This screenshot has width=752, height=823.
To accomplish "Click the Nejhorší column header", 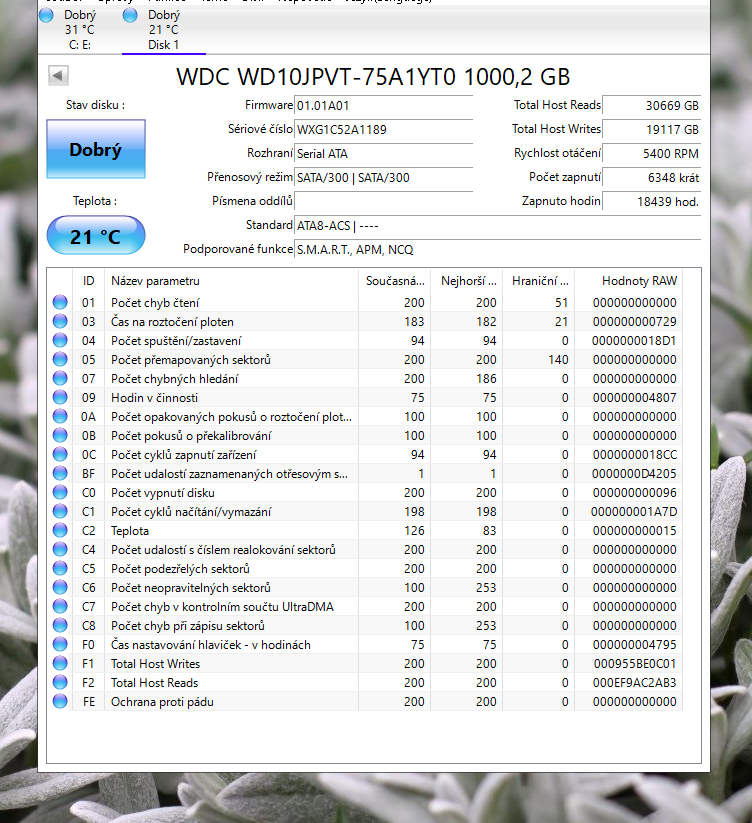I will [x=467, y=281].
